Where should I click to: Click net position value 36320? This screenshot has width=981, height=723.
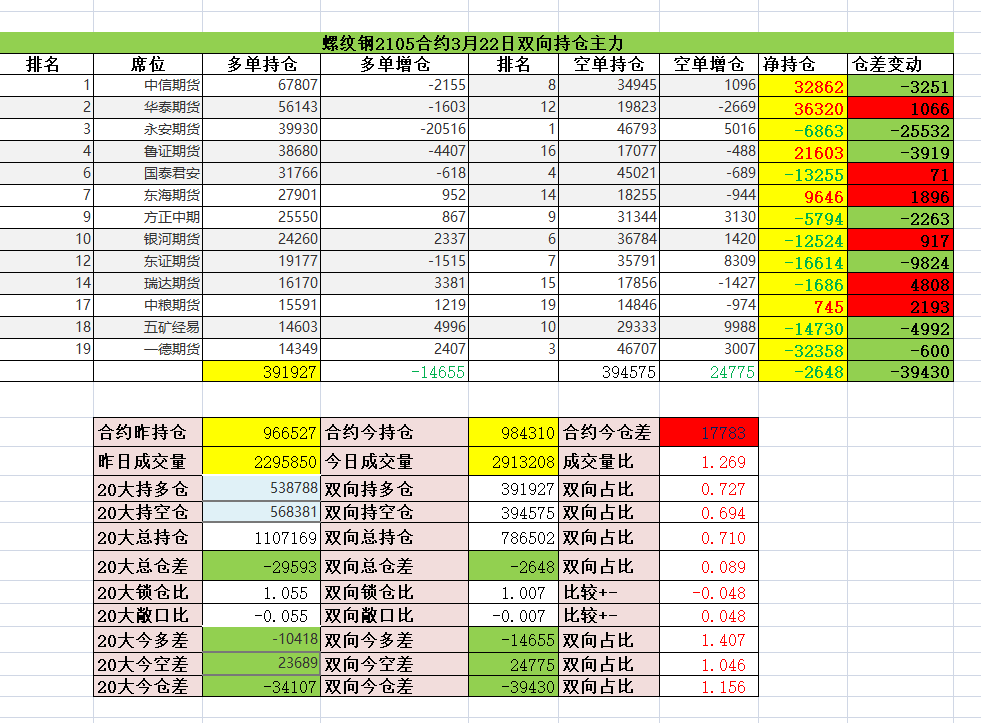[802, 108]
